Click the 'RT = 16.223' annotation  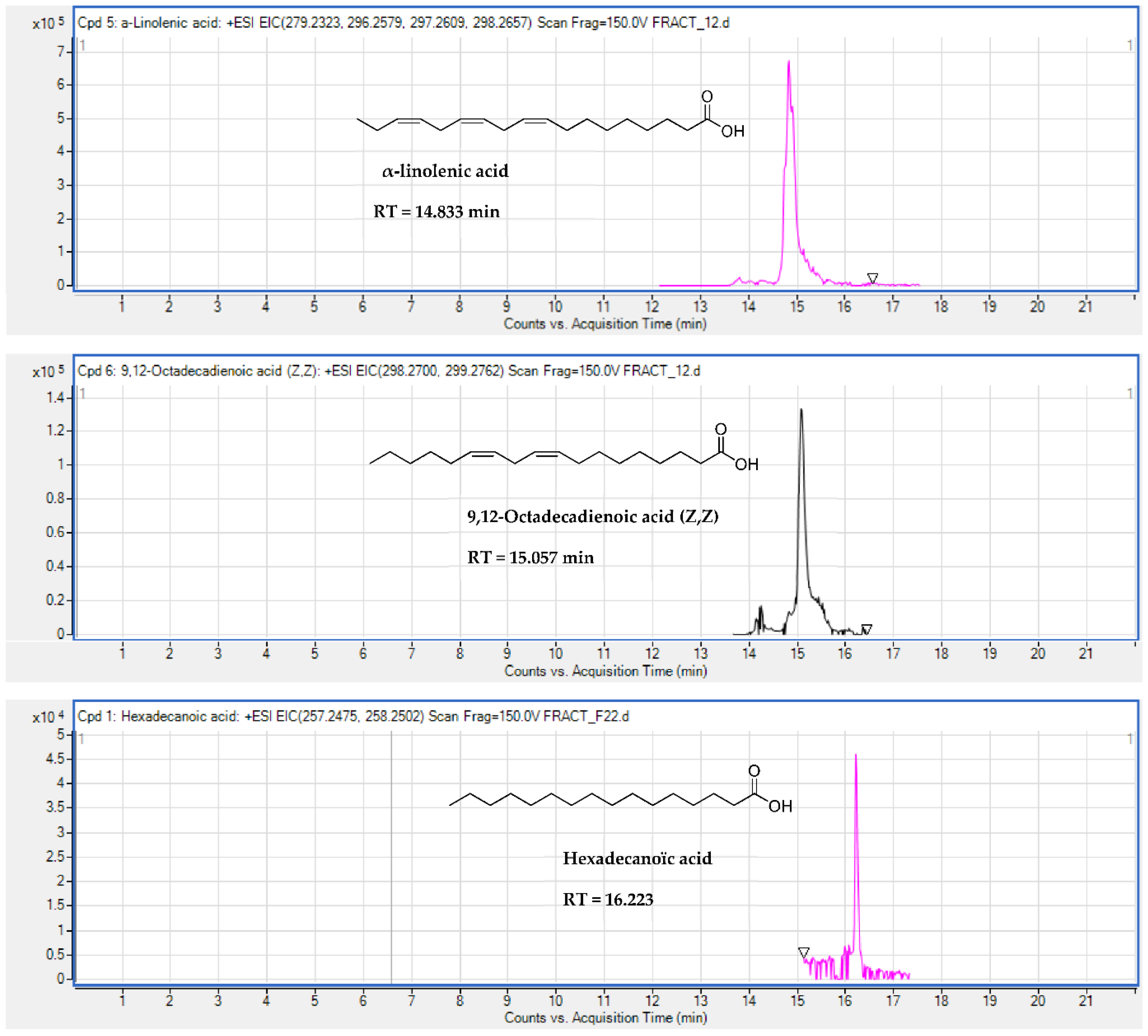coord(608,899)
